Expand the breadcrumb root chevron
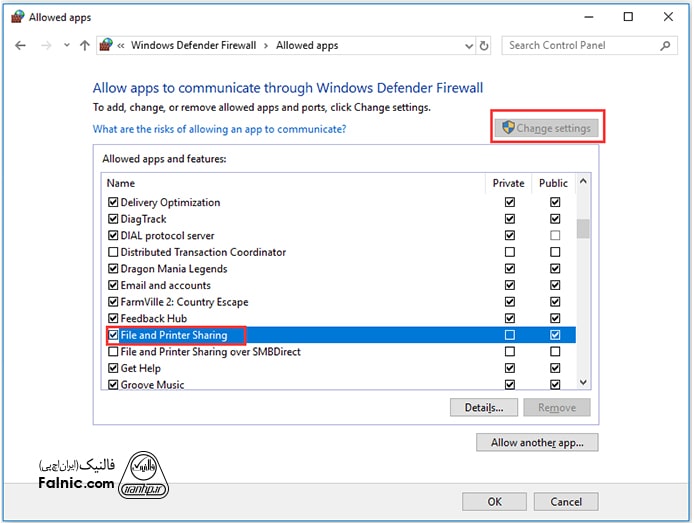Screen dimensions: 694x523 pyautogui.click(x=121, y=46)
